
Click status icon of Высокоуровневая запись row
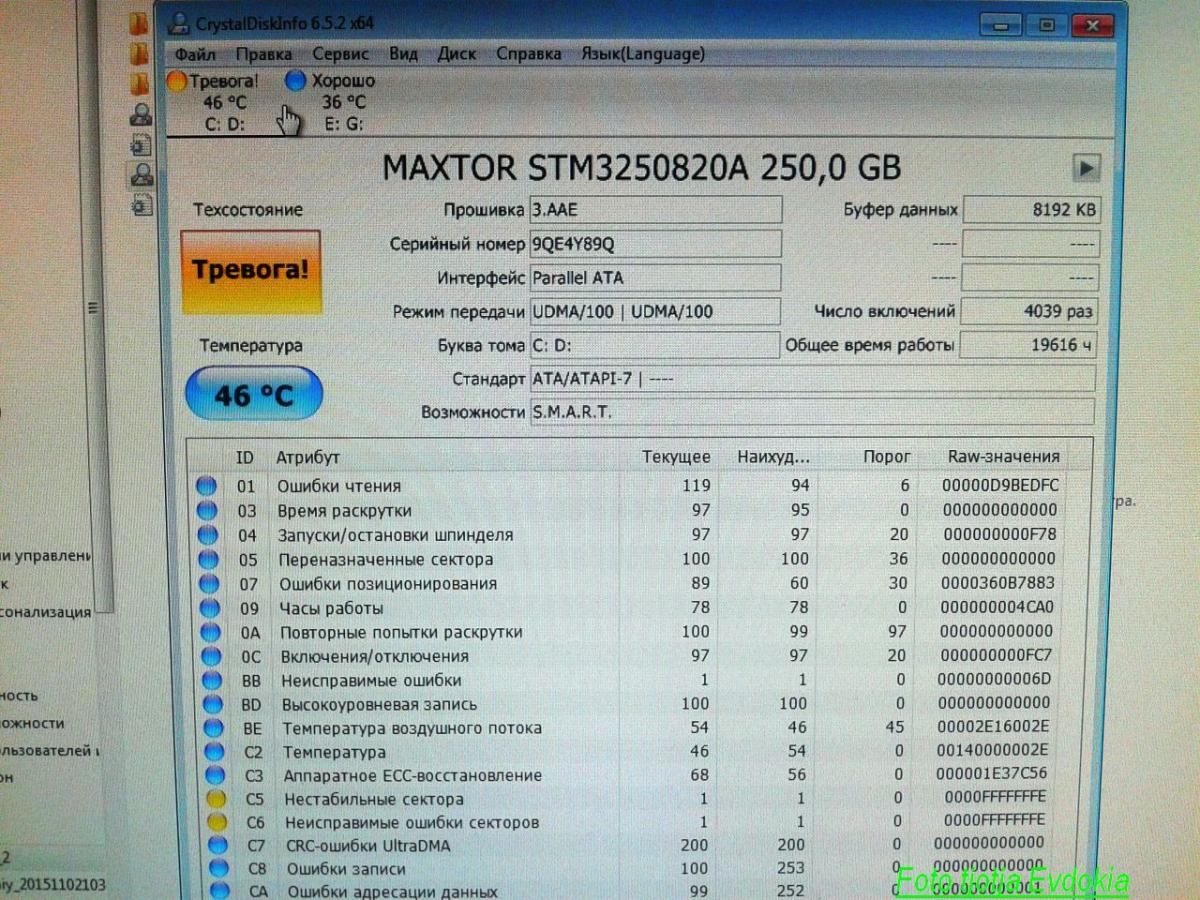[x=212, y=704]
